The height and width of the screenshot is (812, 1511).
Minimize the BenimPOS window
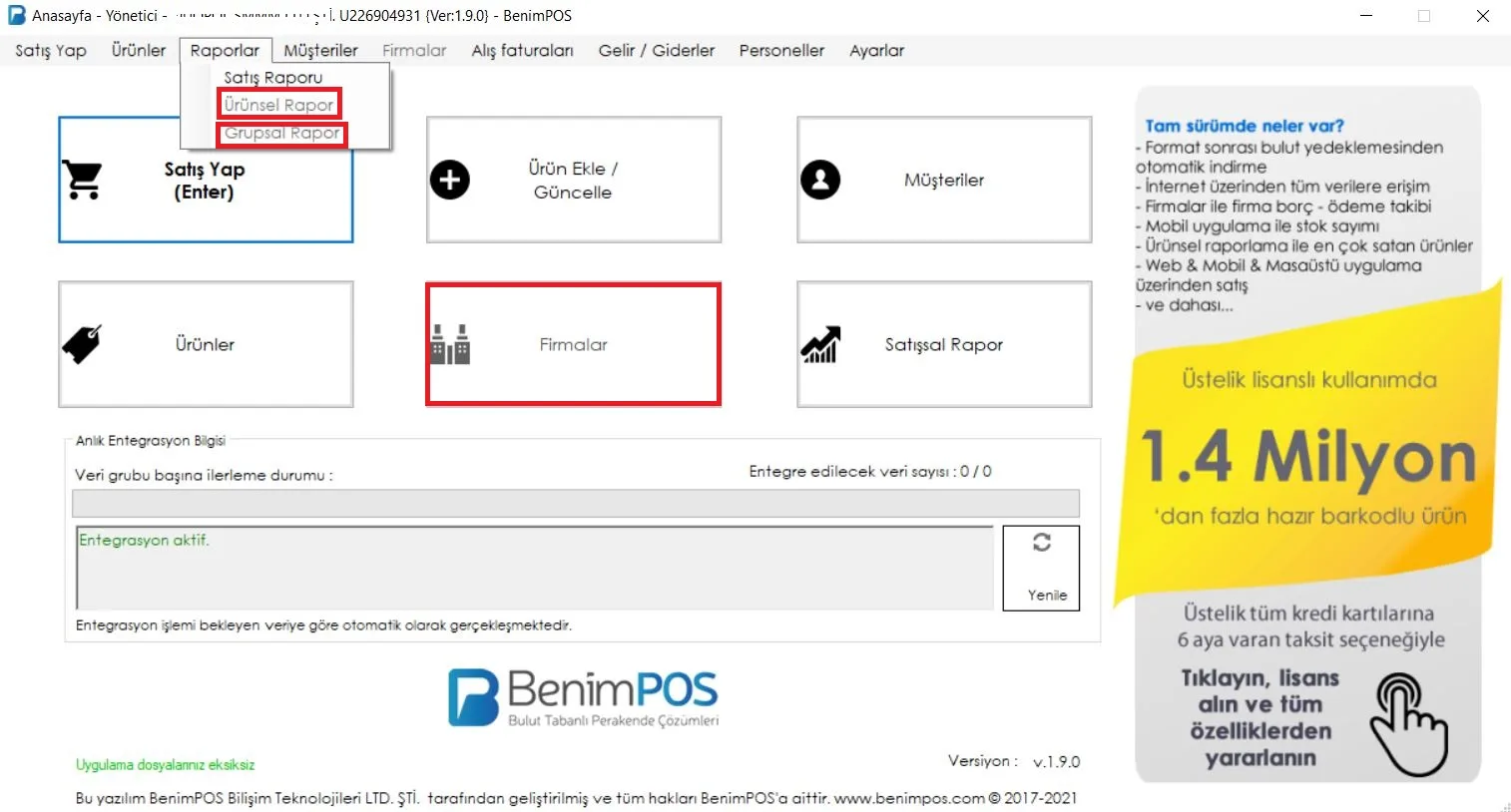(1366, 16)
